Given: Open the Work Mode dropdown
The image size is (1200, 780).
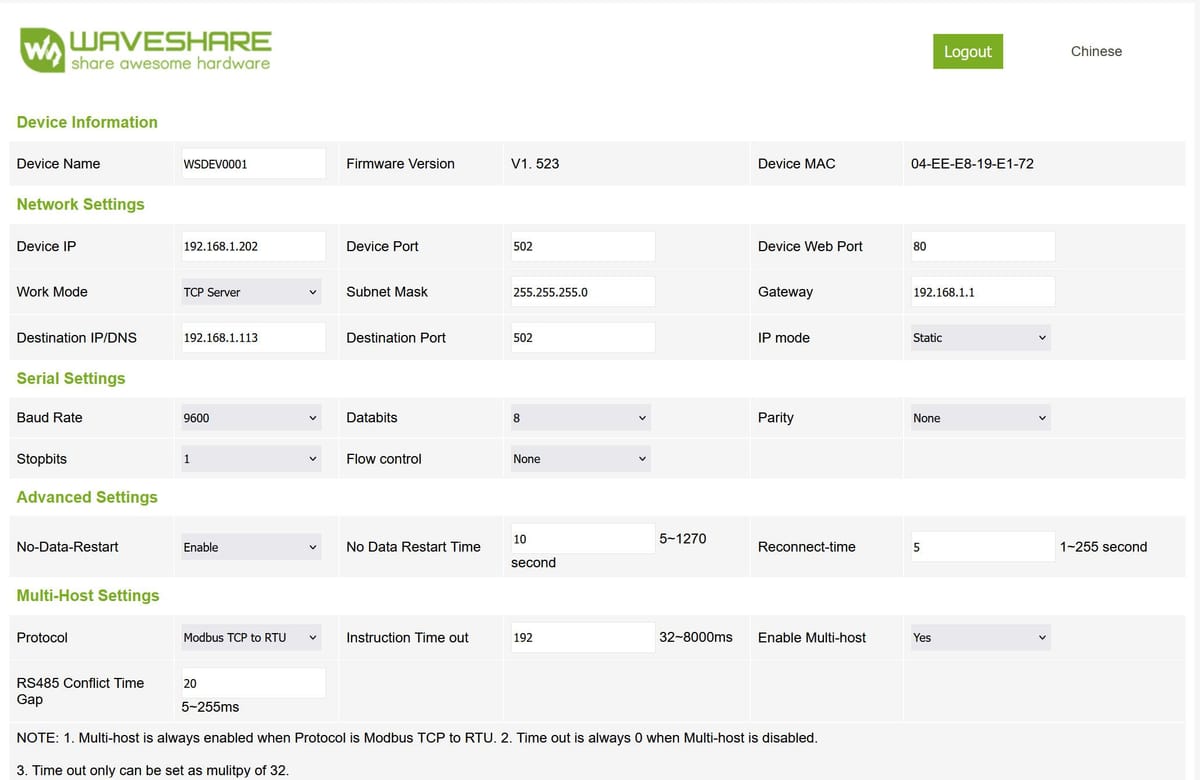Looking at the screenshot, I should (251, 292).
